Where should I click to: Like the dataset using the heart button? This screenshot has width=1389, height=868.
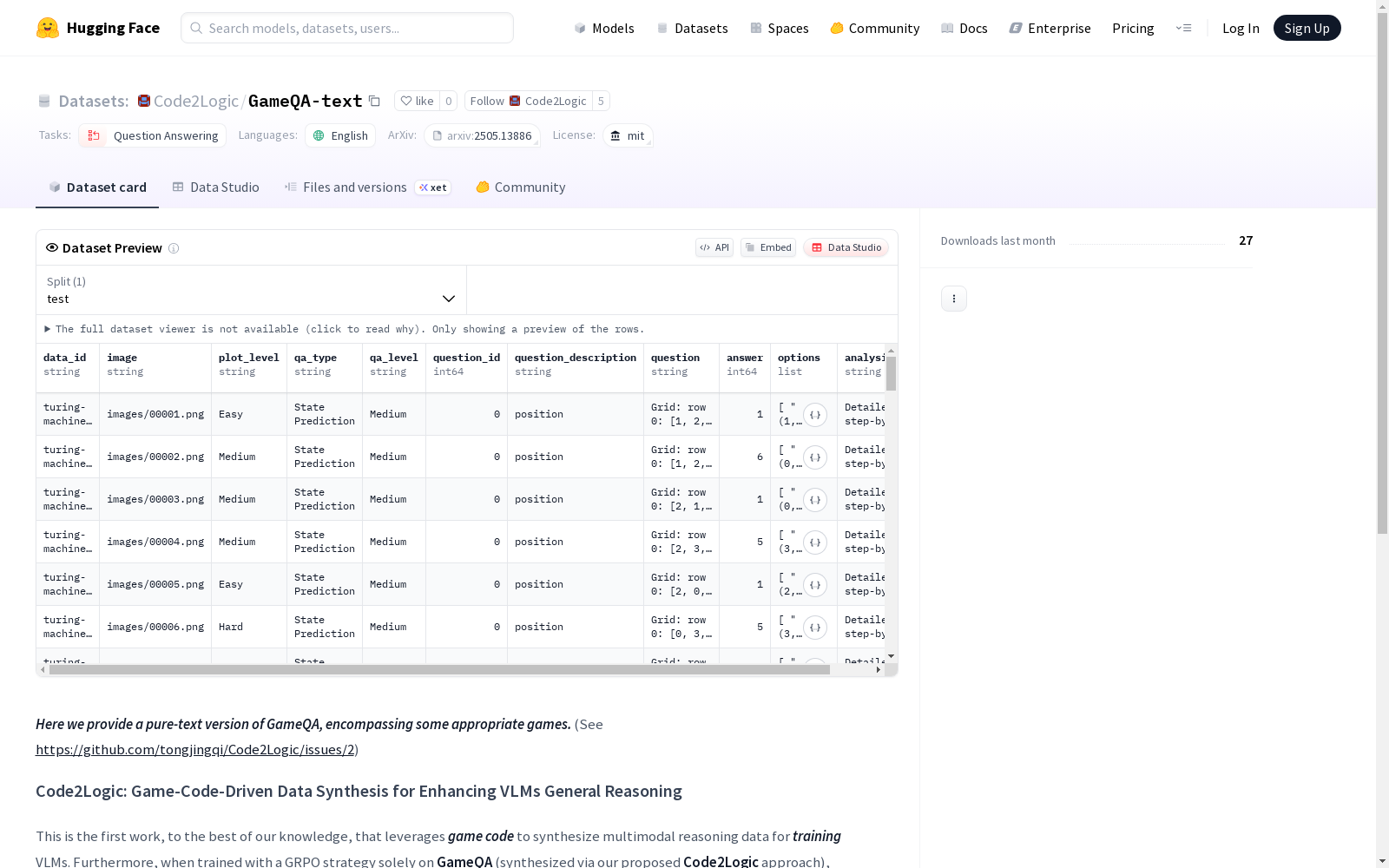point(417,101)
